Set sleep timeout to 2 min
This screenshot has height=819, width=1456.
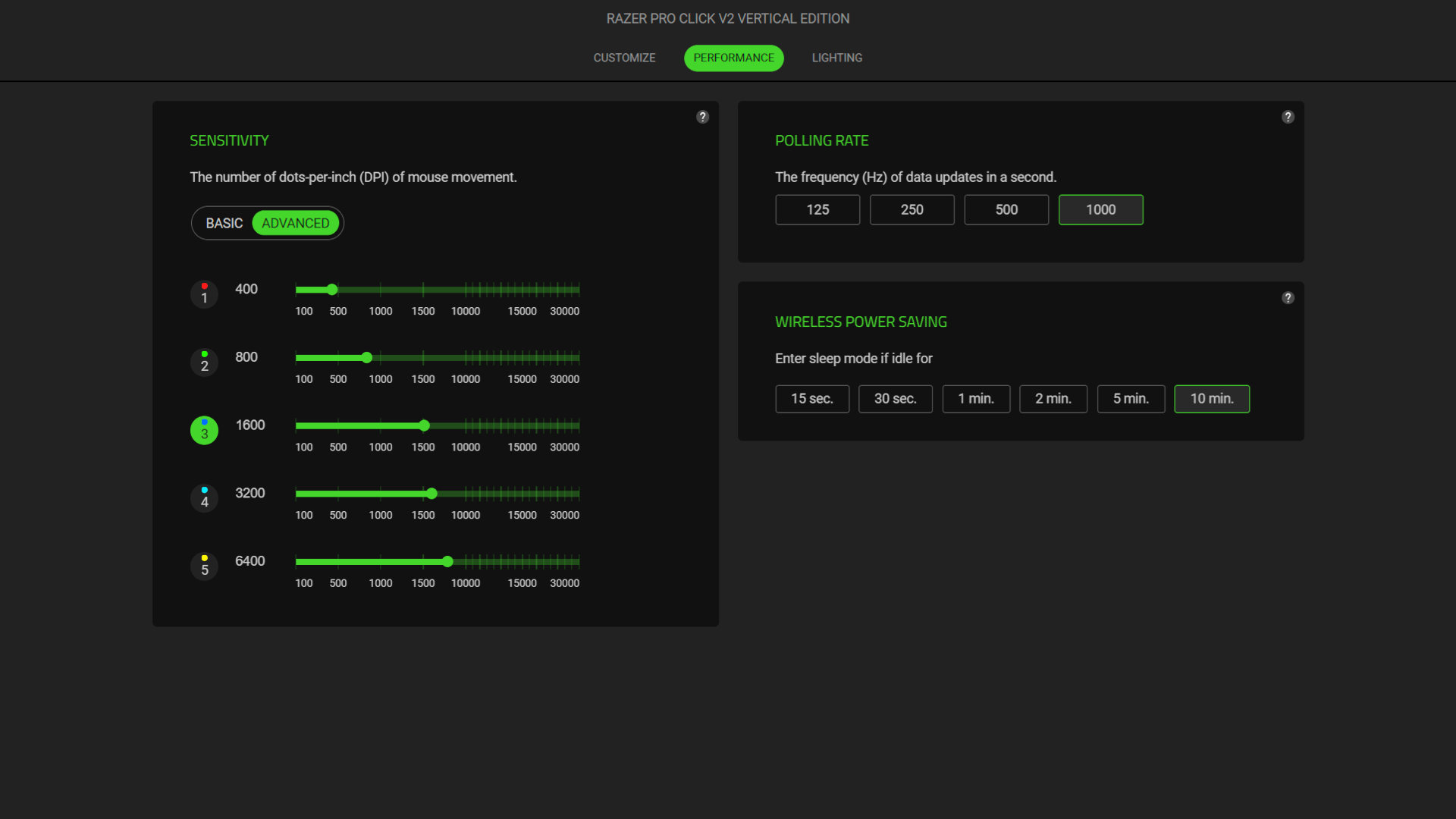pyautogui.click(x=1053, y=398)
